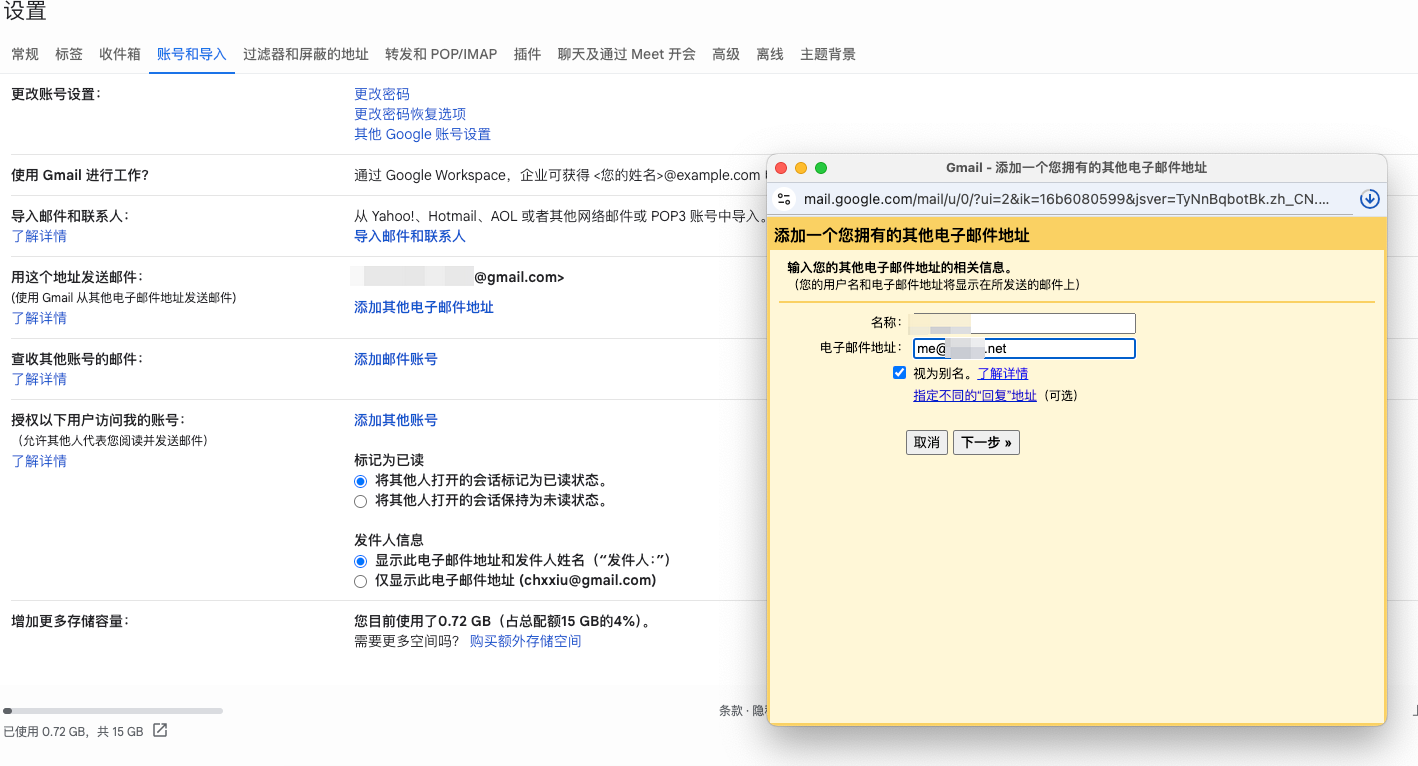1418x766 pixels.
Task: Click the storage usage progress bar
Action: click(x=113, y=711)
